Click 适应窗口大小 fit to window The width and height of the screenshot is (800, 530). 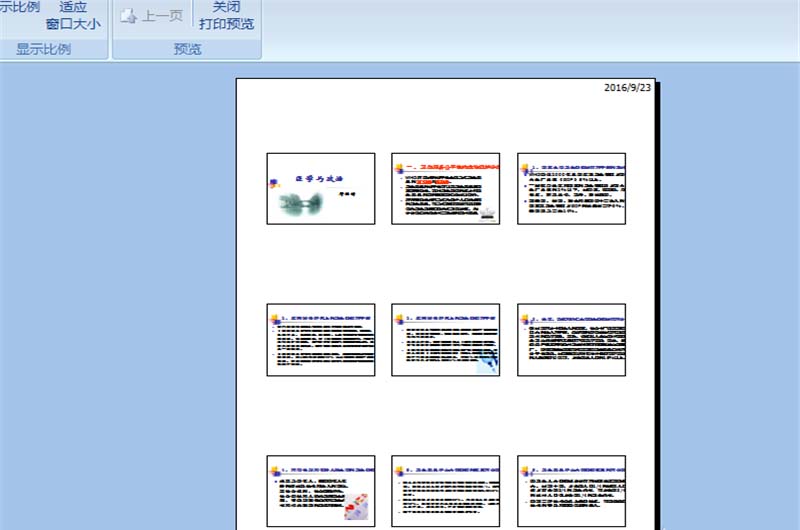pos(73,15)
